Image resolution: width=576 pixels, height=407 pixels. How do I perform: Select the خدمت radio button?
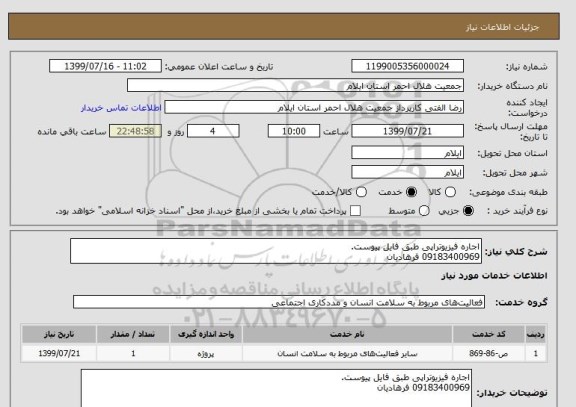click(x=411, y=192)
